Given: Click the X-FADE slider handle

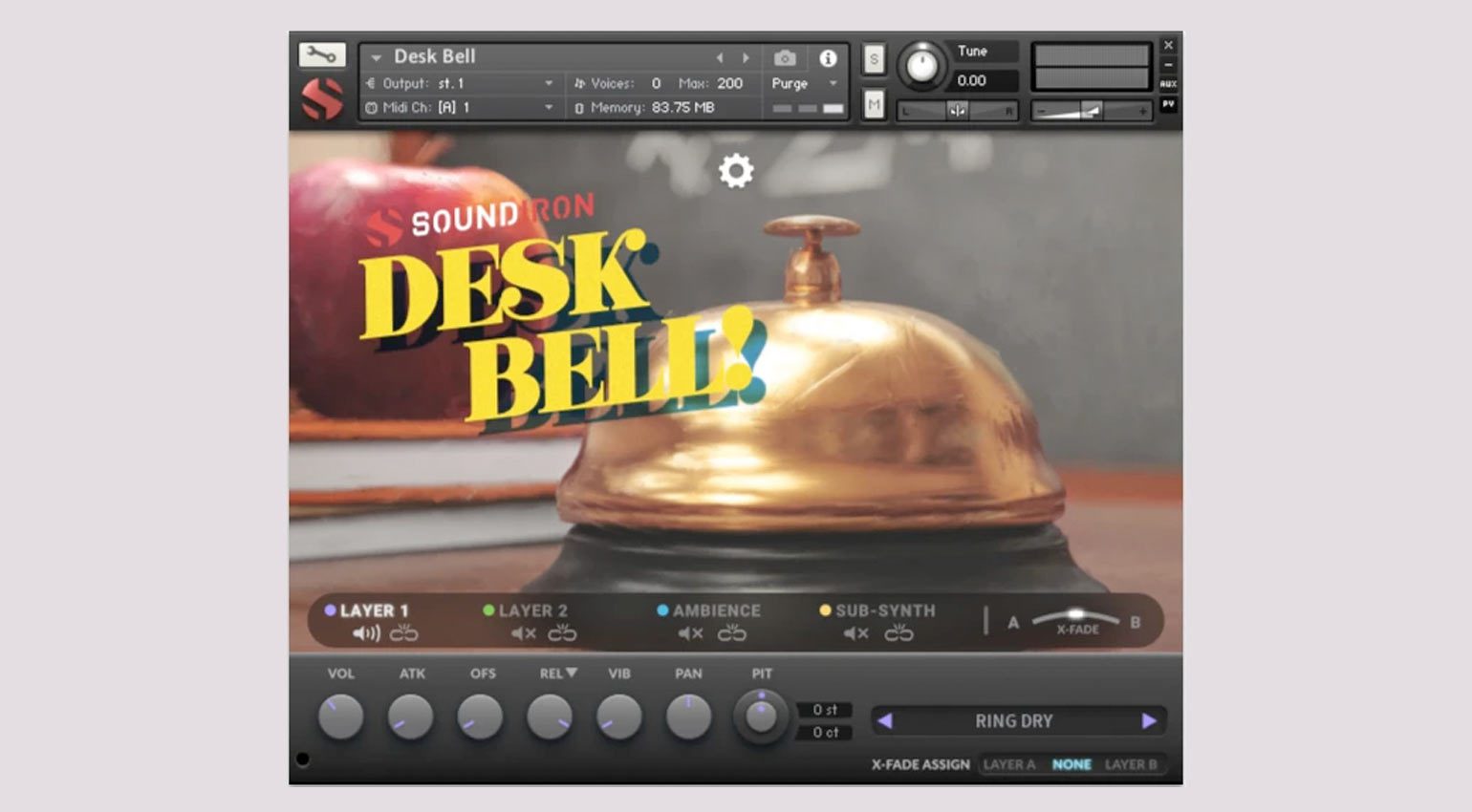Looking at the screenshot, I should click(x=1075, y=613).
